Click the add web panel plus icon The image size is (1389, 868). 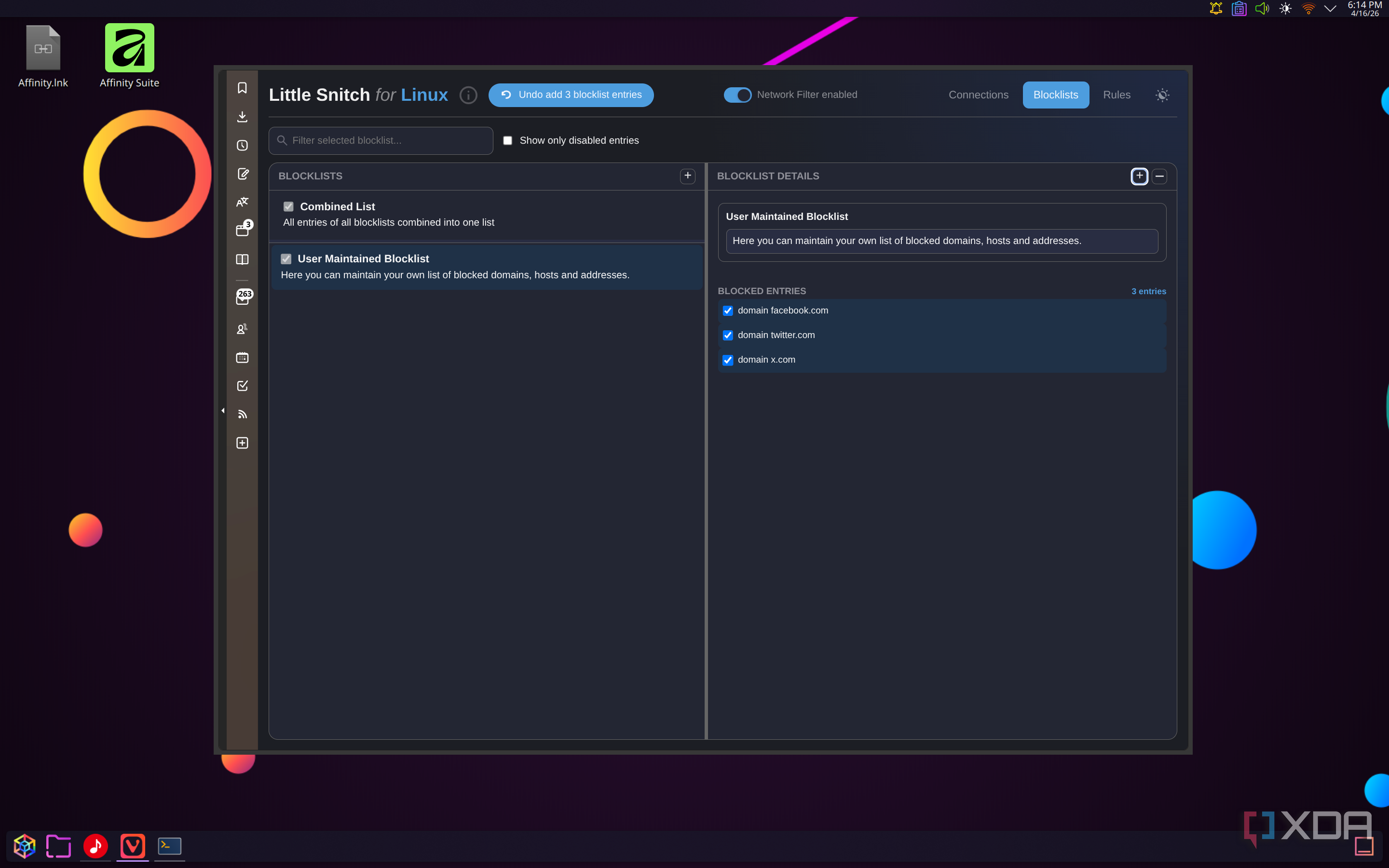pos(242,443)
